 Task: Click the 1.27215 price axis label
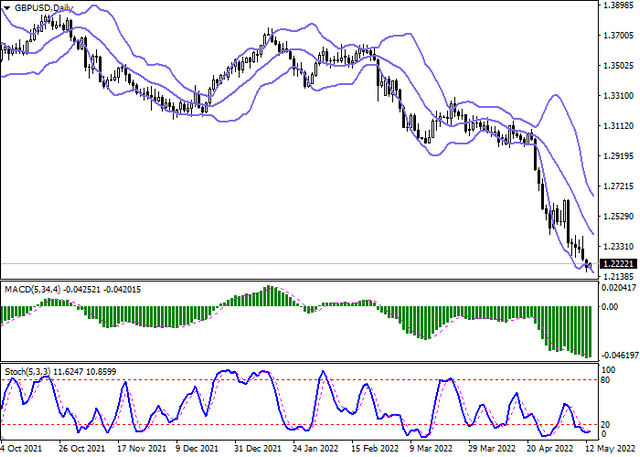pyautogui.click(x=620, y=186)
